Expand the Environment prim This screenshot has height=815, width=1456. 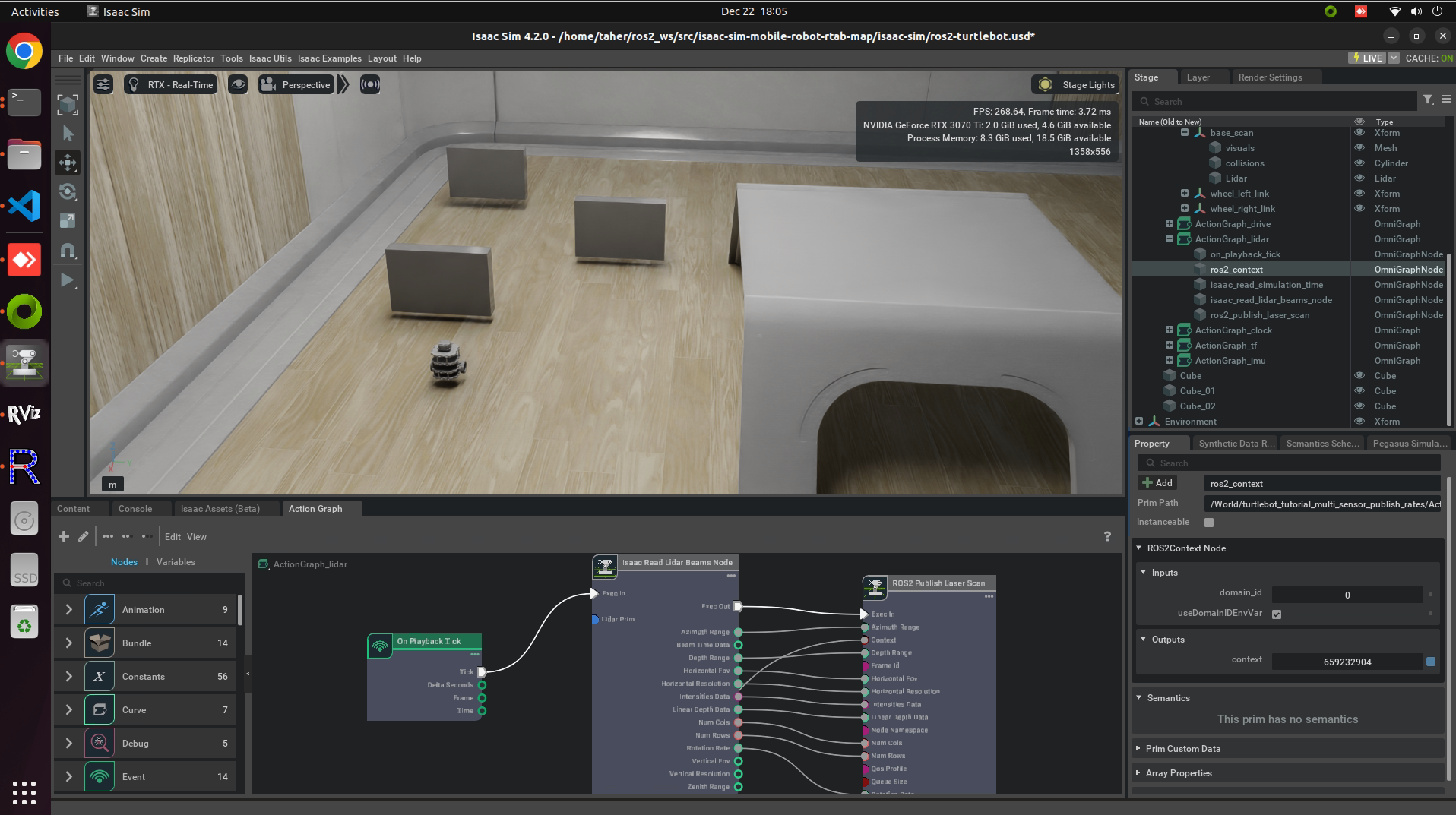click(1138, 421)
